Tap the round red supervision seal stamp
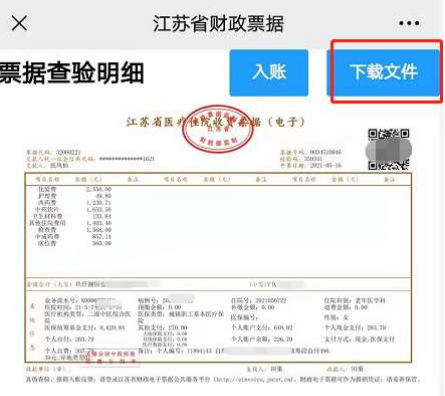Viewport: 445px width, 396px height. tap(218, 129)
